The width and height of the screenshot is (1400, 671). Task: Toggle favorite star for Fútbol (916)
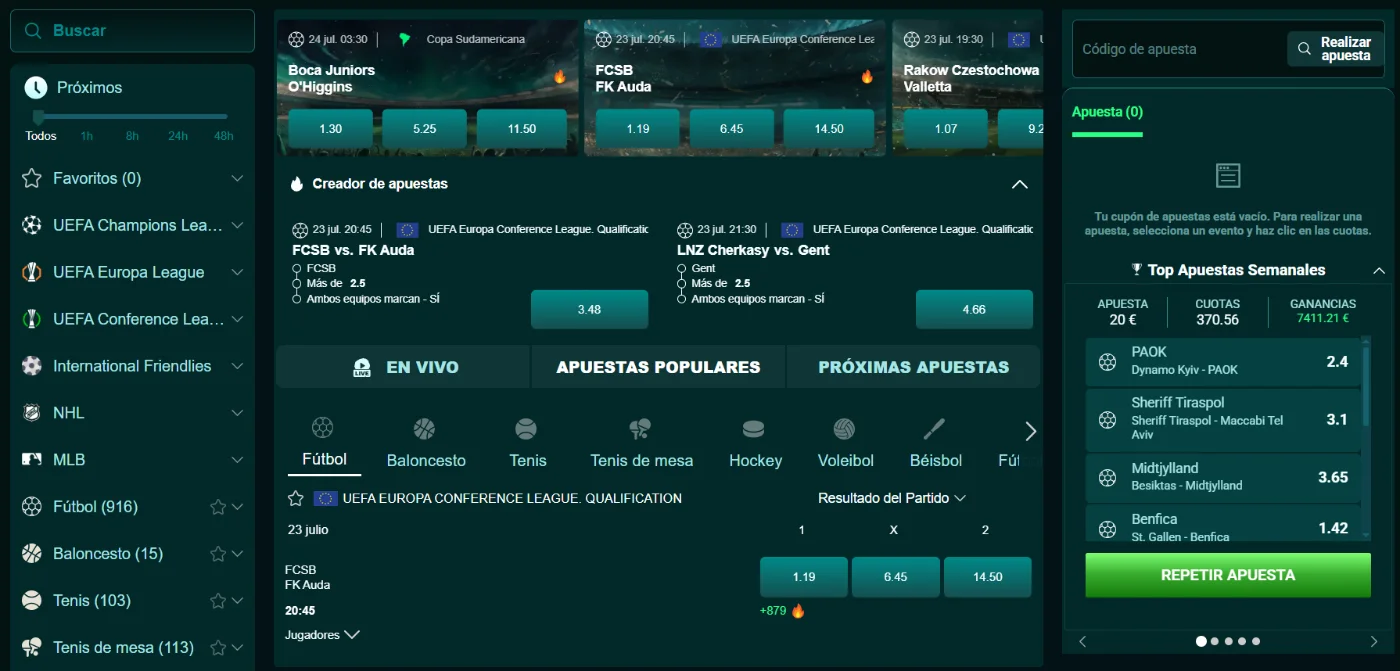(218, 507)
